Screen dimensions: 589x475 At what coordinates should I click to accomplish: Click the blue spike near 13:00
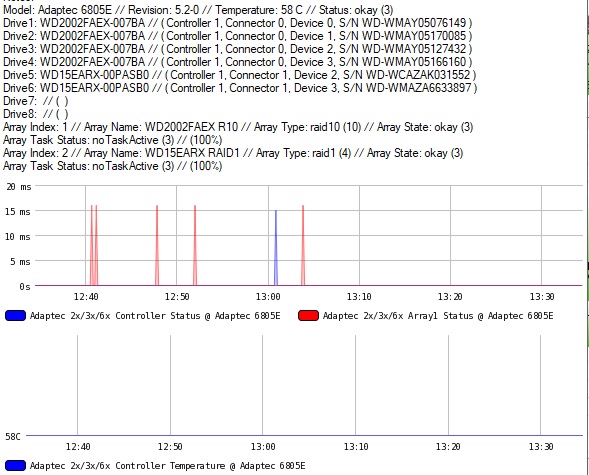click(276, 248)
